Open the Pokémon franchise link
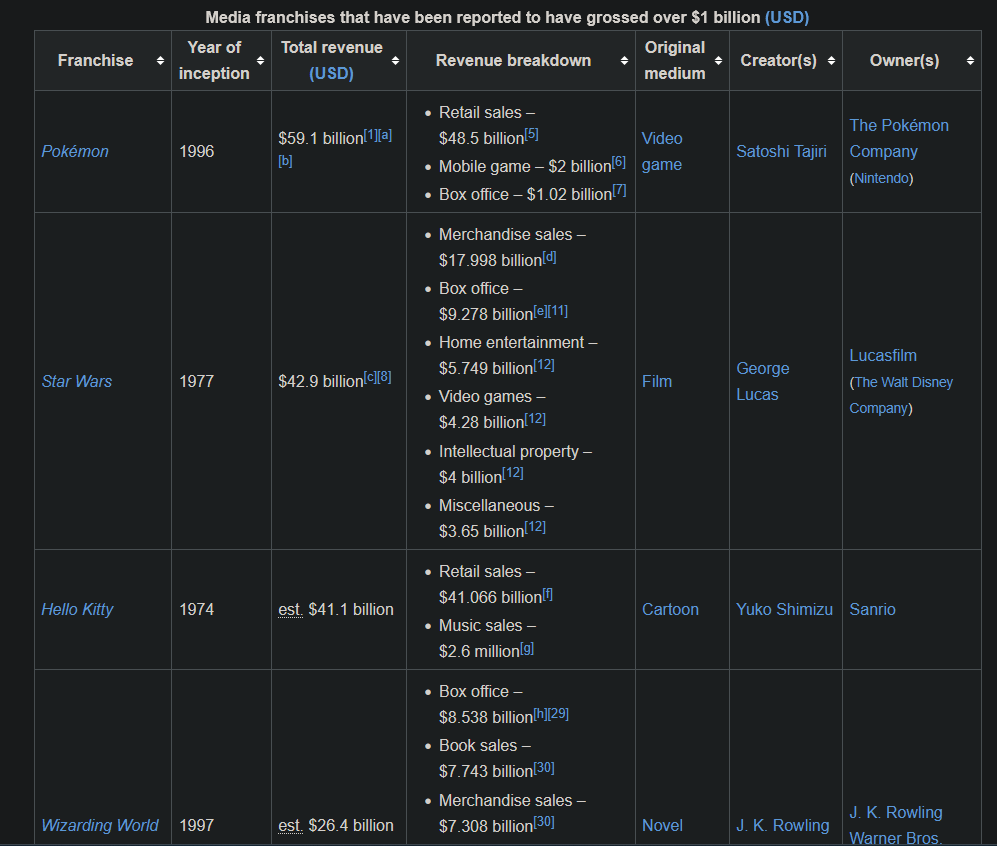 point(75,151)
